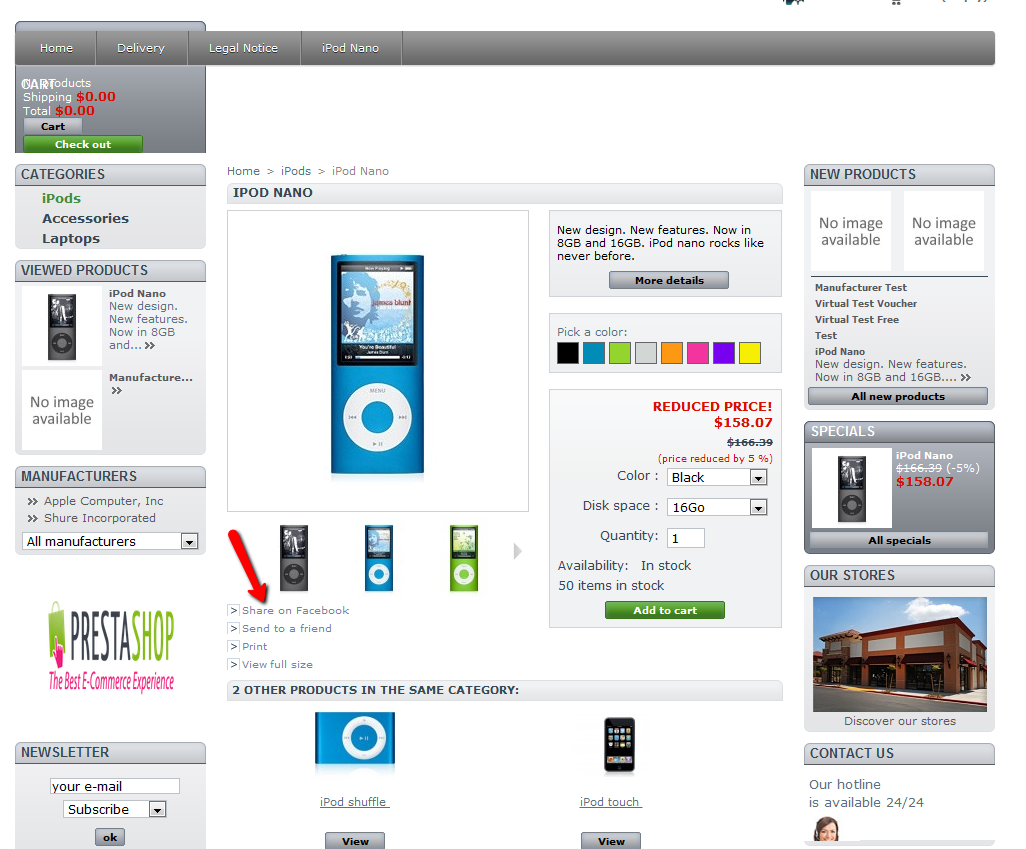
Task: Pick the orange color swatch
Action: click(x=672, y=353)
